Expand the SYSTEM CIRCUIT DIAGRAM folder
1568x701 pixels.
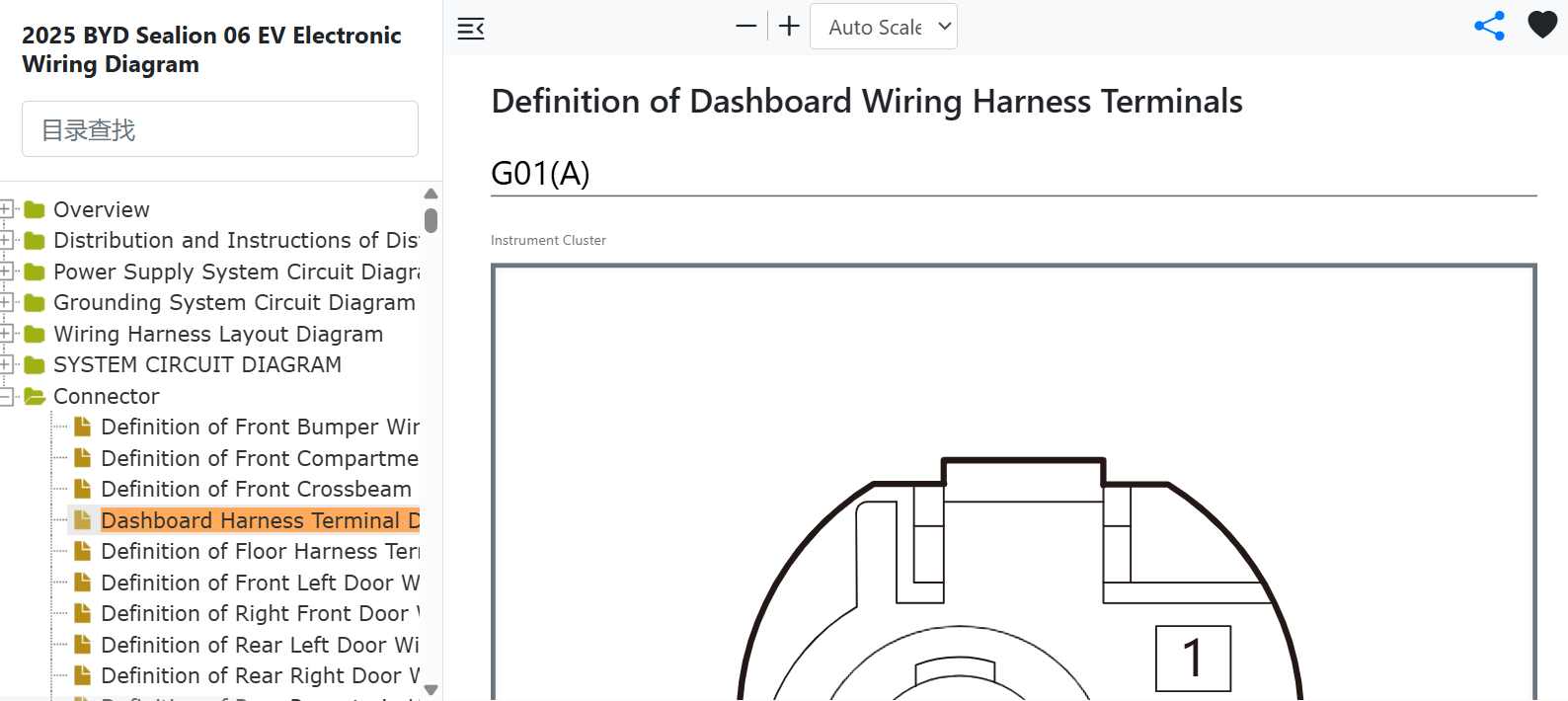tap(6, 364)
